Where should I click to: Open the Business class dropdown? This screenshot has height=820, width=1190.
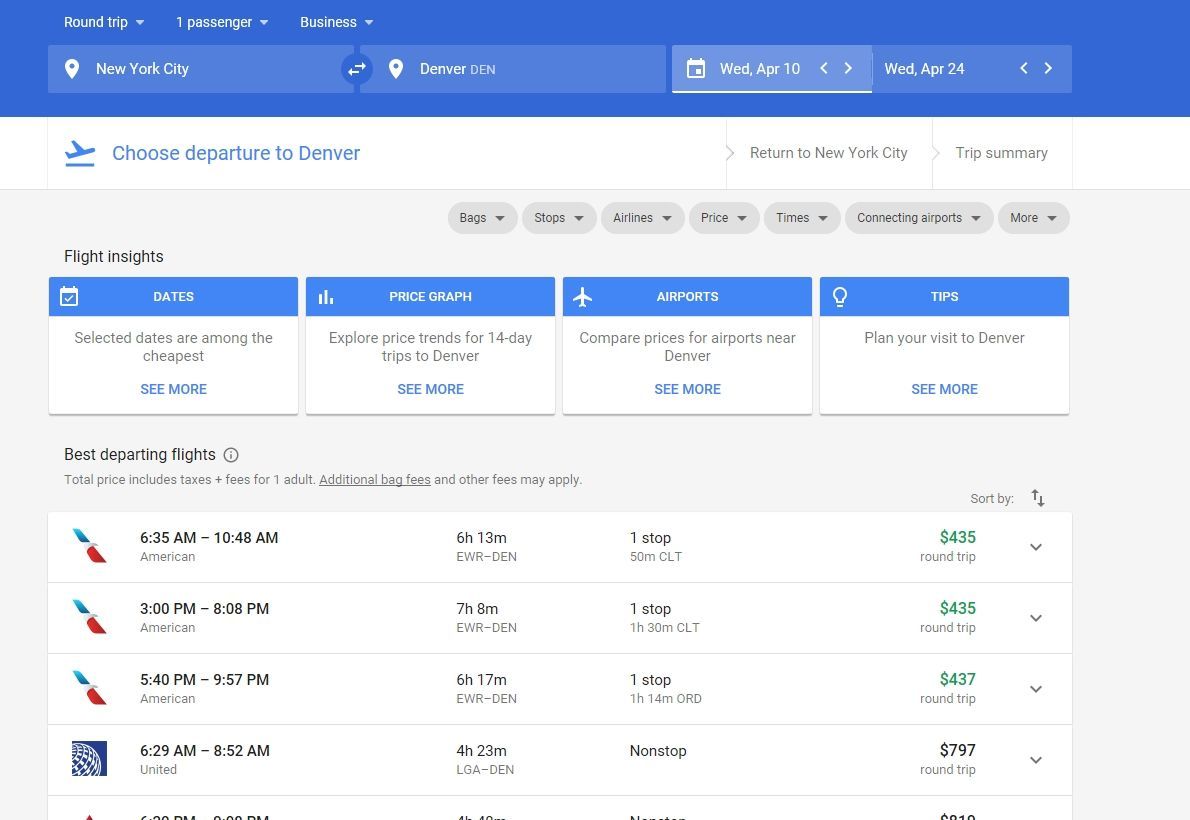tap(336, 22)
